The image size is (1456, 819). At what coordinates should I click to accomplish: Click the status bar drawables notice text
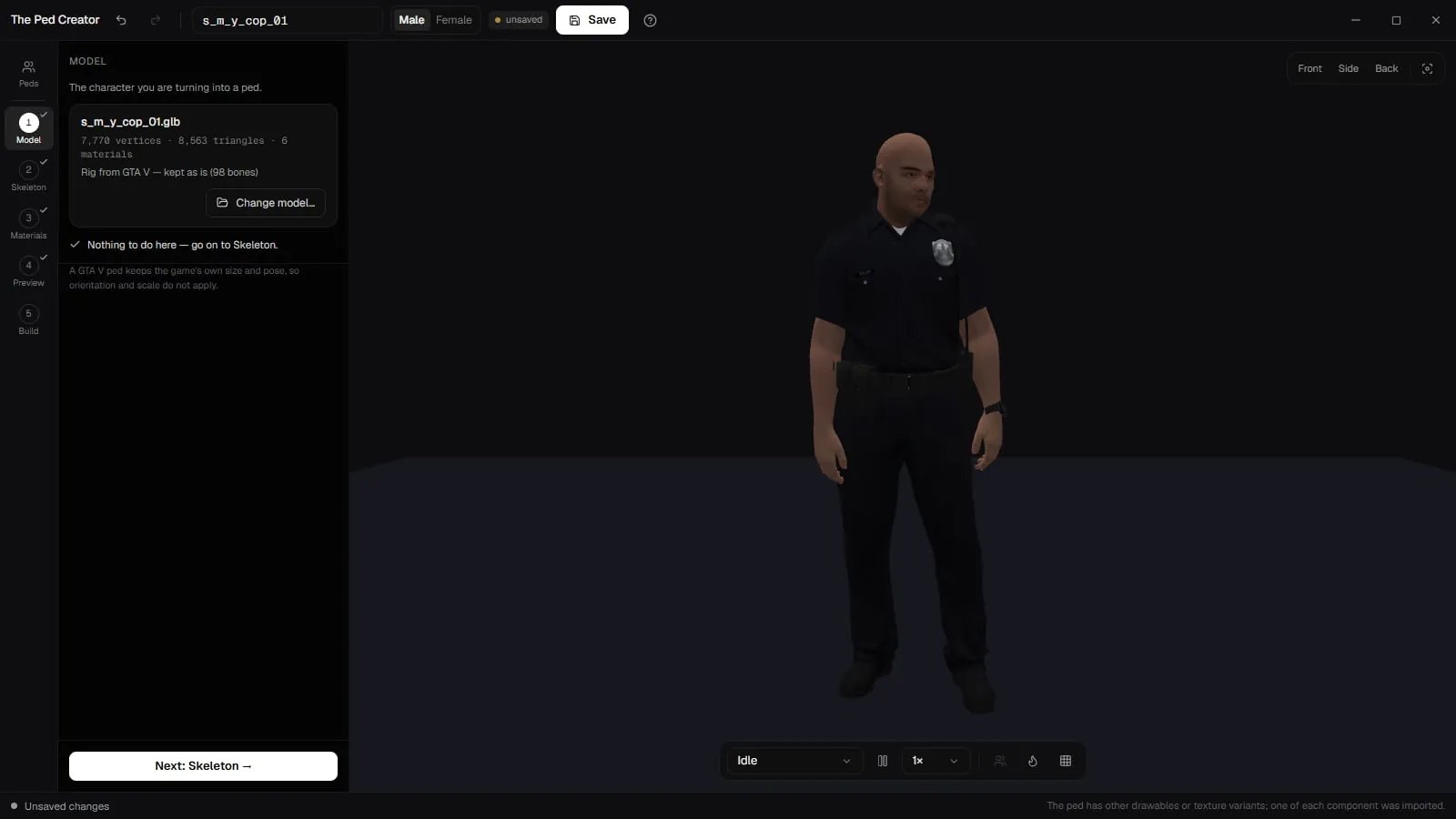coord(1245,806)
